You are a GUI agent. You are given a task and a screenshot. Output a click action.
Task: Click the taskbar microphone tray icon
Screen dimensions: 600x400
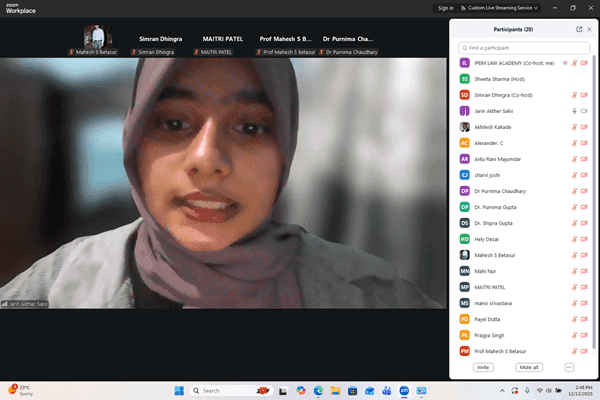(527, 390)
